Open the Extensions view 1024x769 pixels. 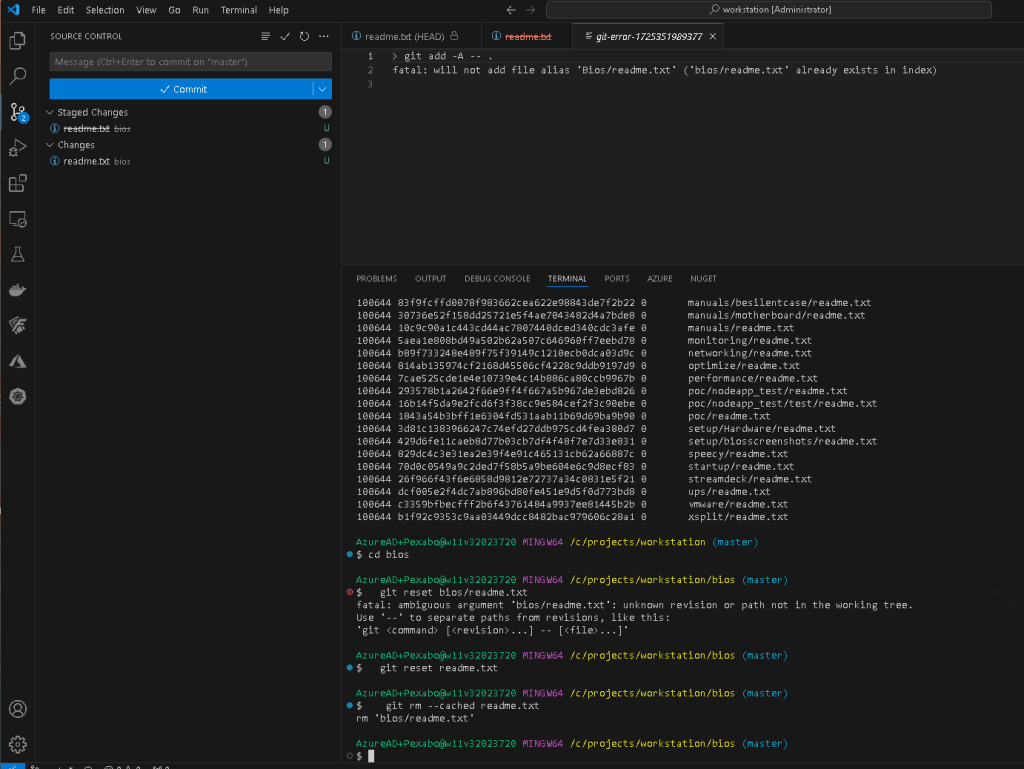pyautogui.click(x=18, y=183)
